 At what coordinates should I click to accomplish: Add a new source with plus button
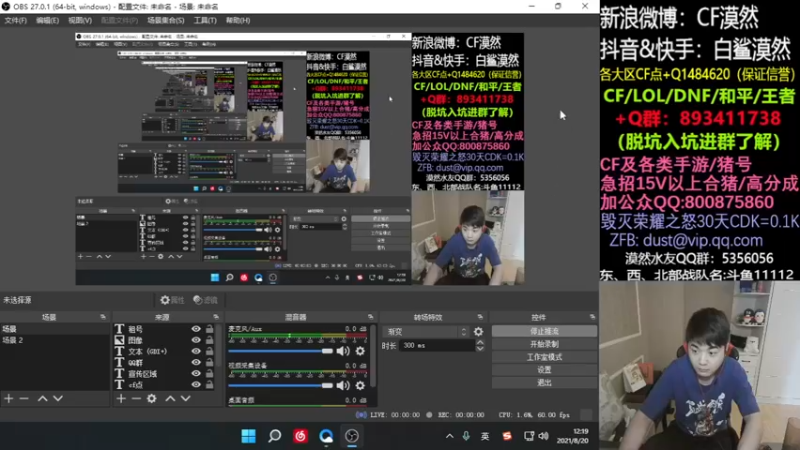pyautogui.click(x=121, y=398)
